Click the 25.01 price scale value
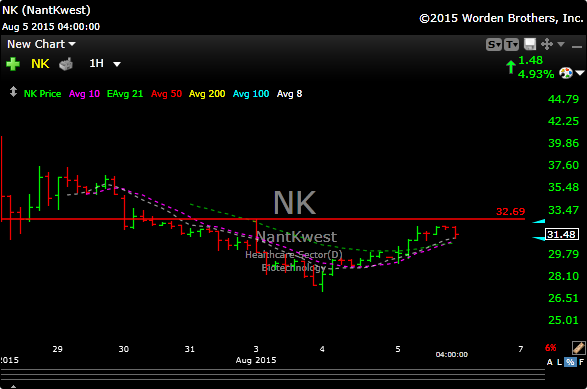Viewport: 587px width, 389px height. coord(563,320)
